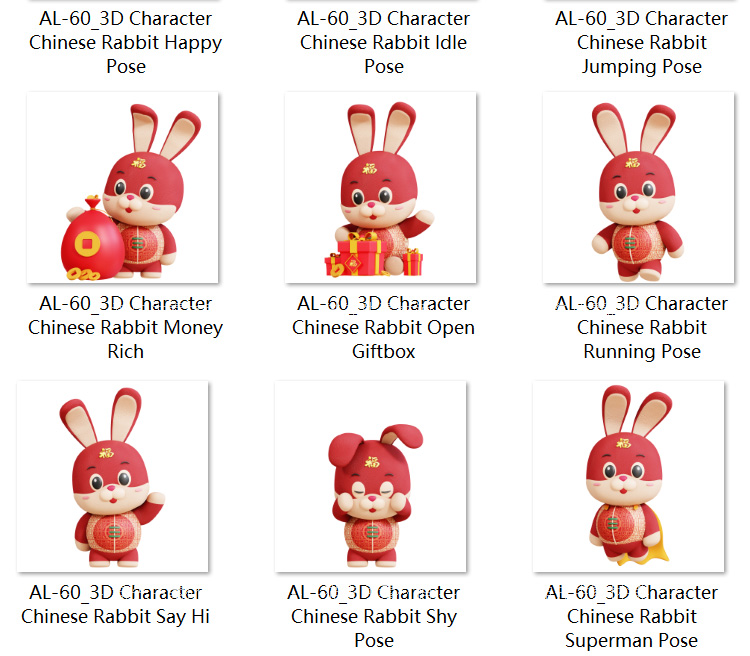
Task: Select the Say Hi rabbit thumbnail
Action: click(x=113, y=477)
